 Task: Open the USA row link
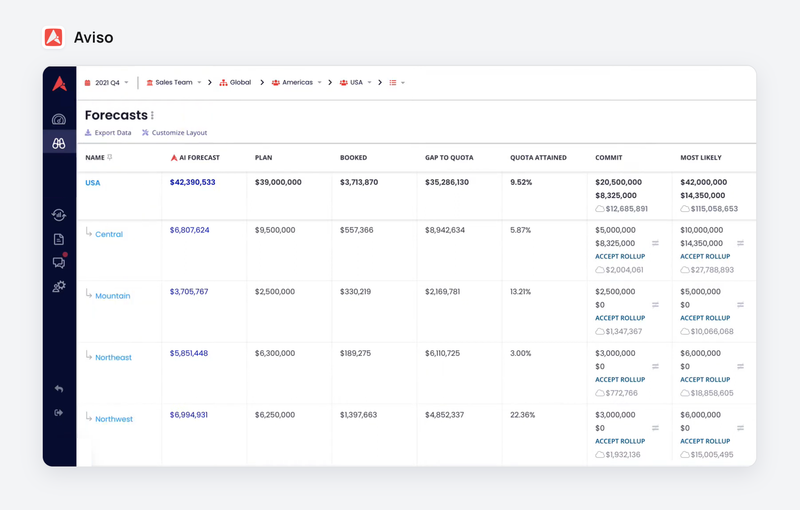(93, 183)
